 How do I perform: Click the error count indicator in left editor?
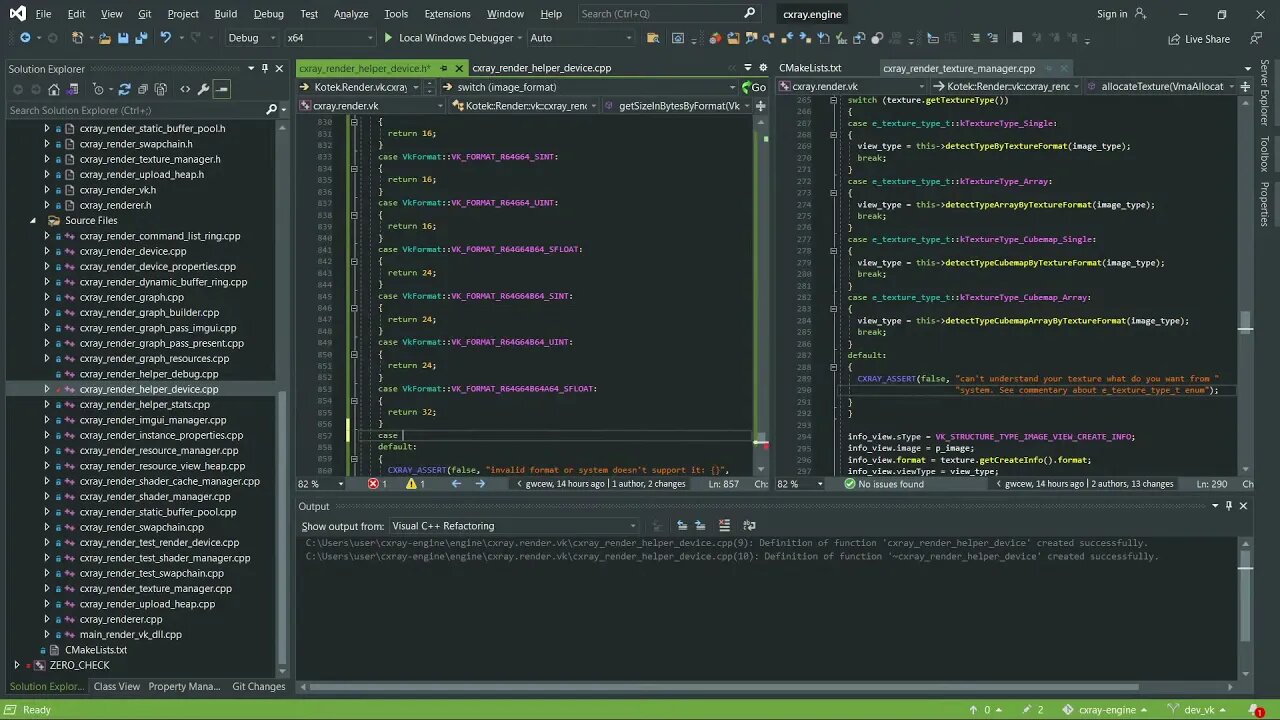377,484
